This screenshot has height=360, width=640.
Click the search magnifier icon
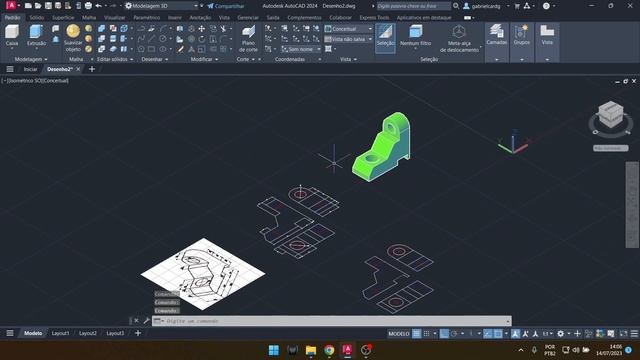(456, 6)
